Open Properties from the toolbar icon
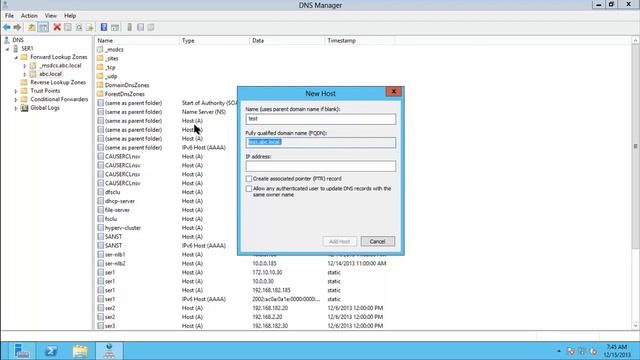 point(68,27)
